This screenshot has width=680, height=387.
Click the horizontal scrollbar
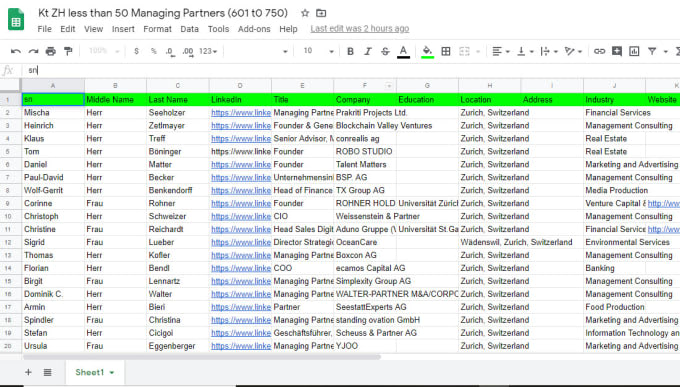pyautogui.click(x=202, y=357)
